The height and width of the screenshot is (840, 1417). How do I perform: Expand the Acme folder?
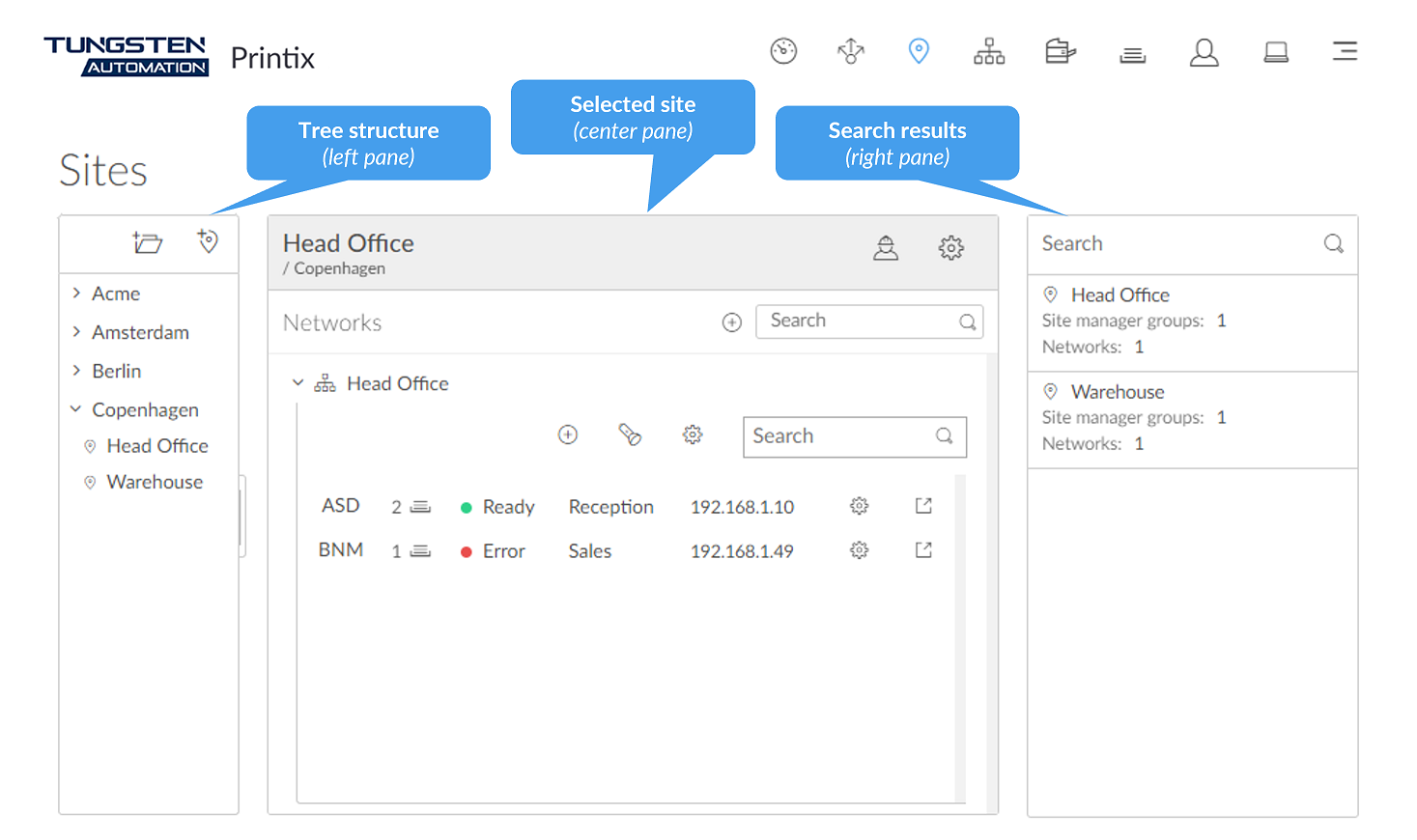pos(76,294)
